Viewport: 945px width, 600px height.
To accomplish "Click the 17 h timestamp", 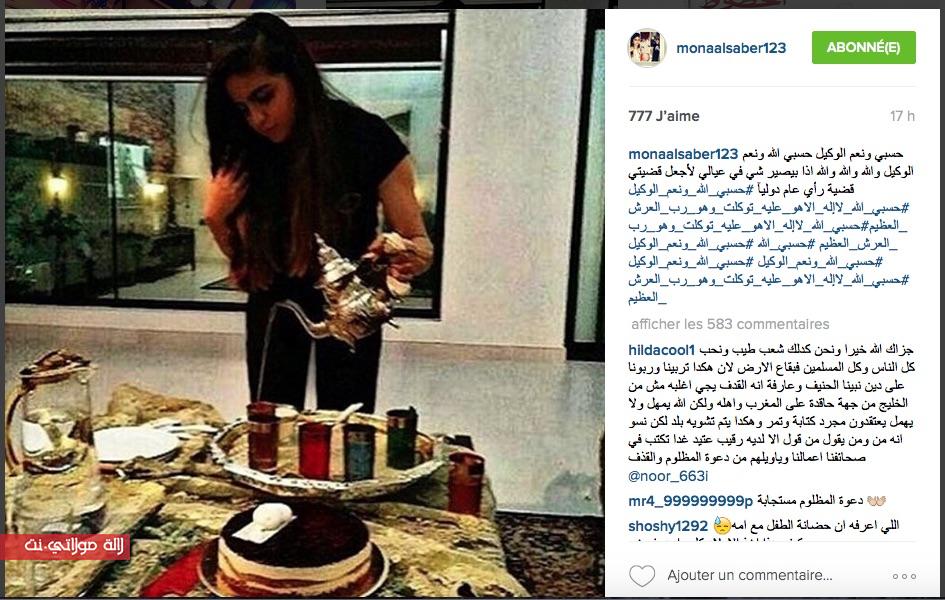I will pyautogui.click(x=902, y=116).
